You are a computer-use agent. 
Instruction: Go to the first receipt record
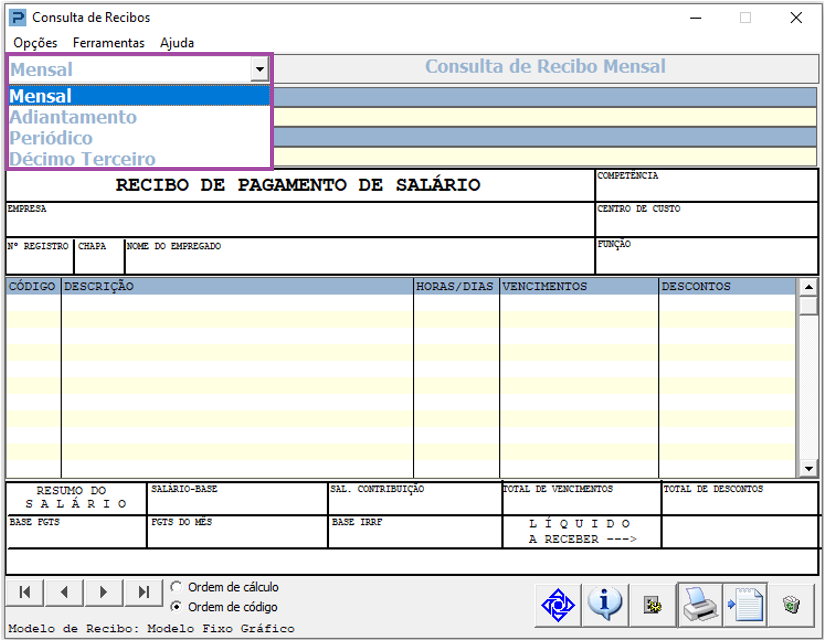tap(24, 592)
